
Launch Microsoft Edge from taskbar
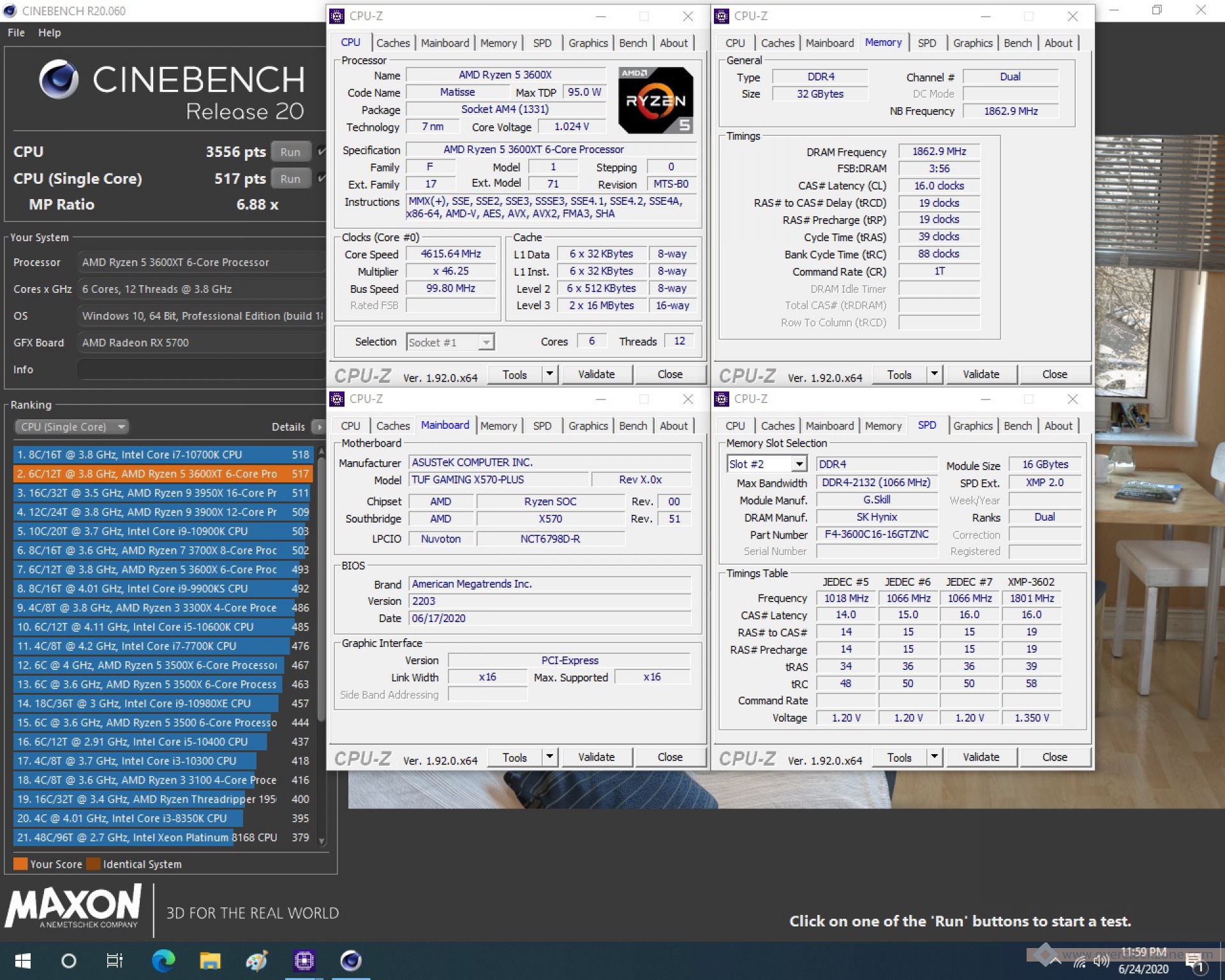click(163, 960)
